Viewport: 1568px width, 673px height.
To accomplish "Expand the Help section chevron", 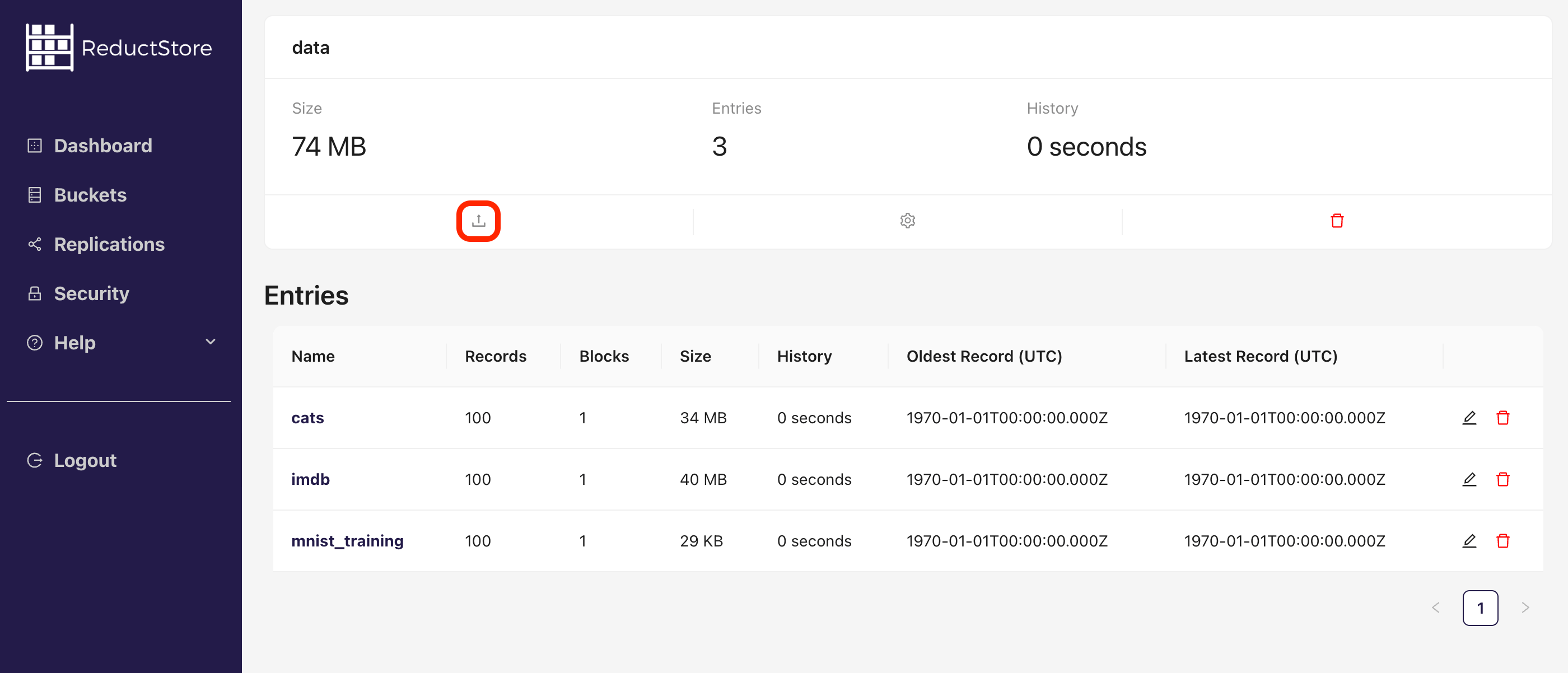I will [210, 342].
